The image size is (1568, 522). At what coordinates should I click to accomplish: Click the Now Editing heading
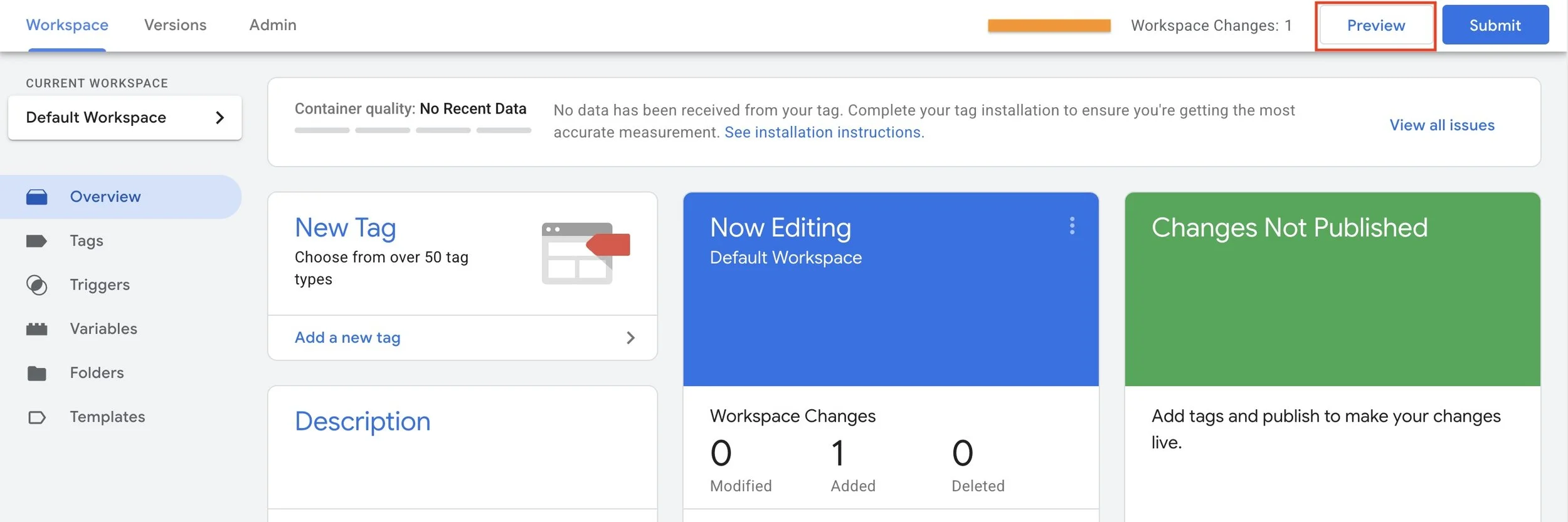[x=780, y=228]
